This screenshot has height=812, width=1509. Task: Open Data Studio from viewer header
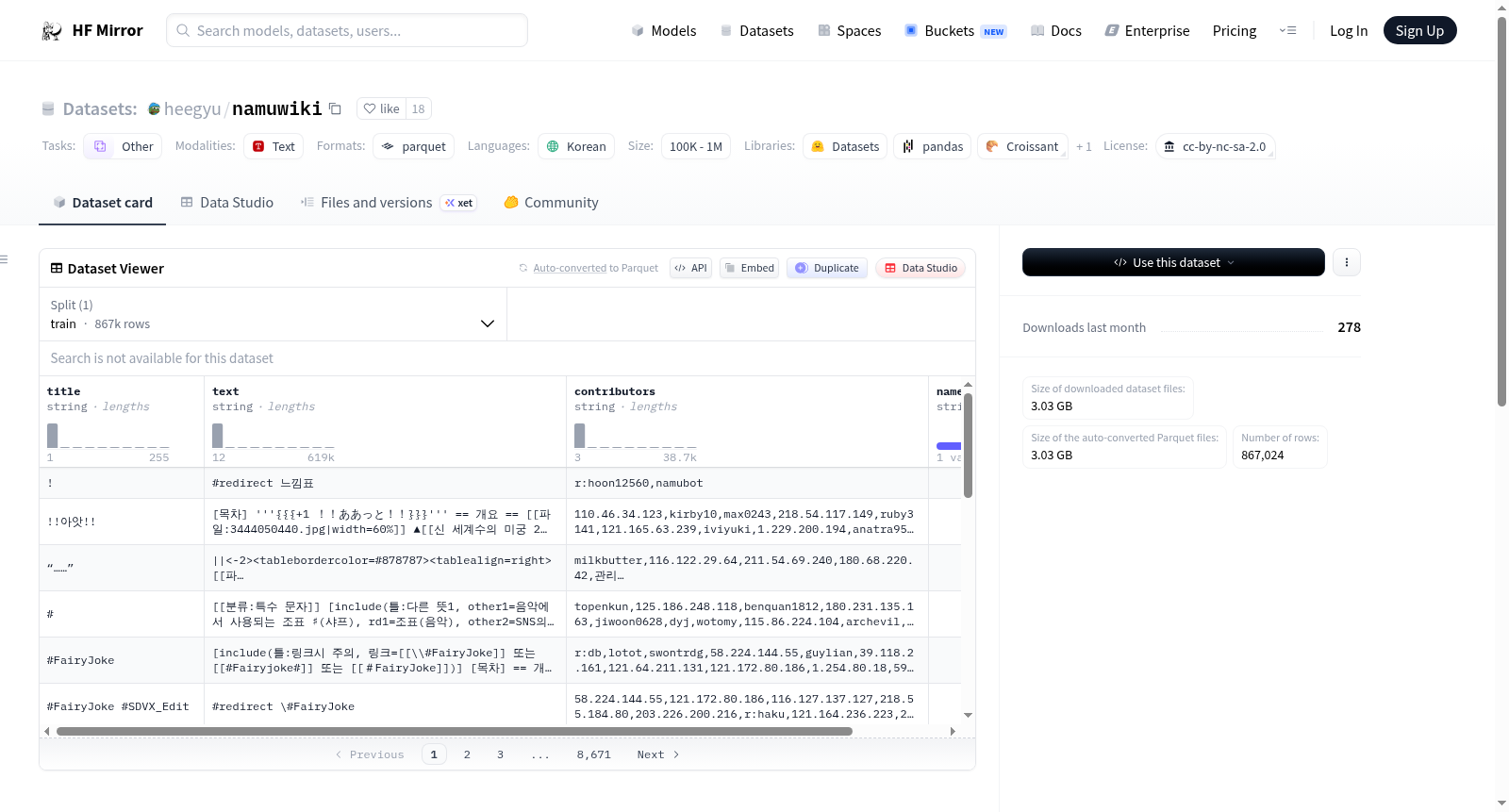pyautogui.click(x=920, y=268)
